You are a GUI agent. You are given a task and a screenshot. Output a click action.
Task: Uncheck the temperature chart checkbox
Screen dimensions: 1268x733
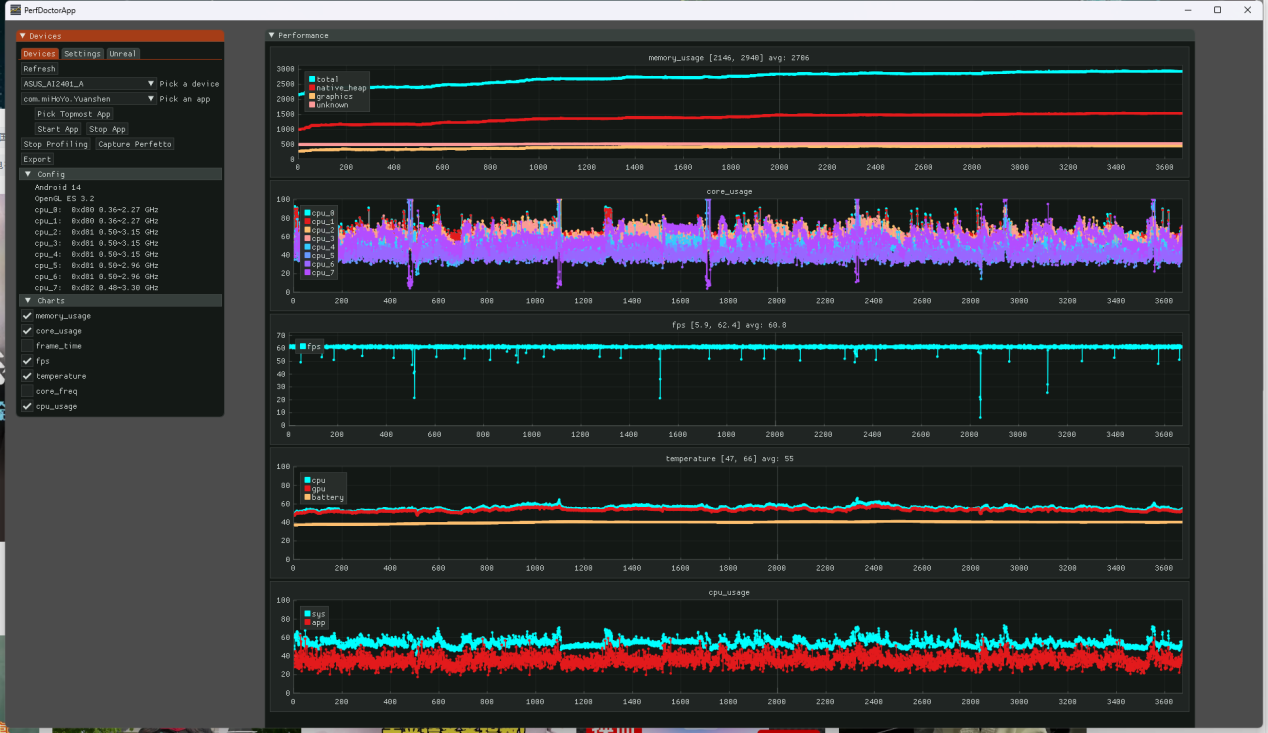pos(27,376)
